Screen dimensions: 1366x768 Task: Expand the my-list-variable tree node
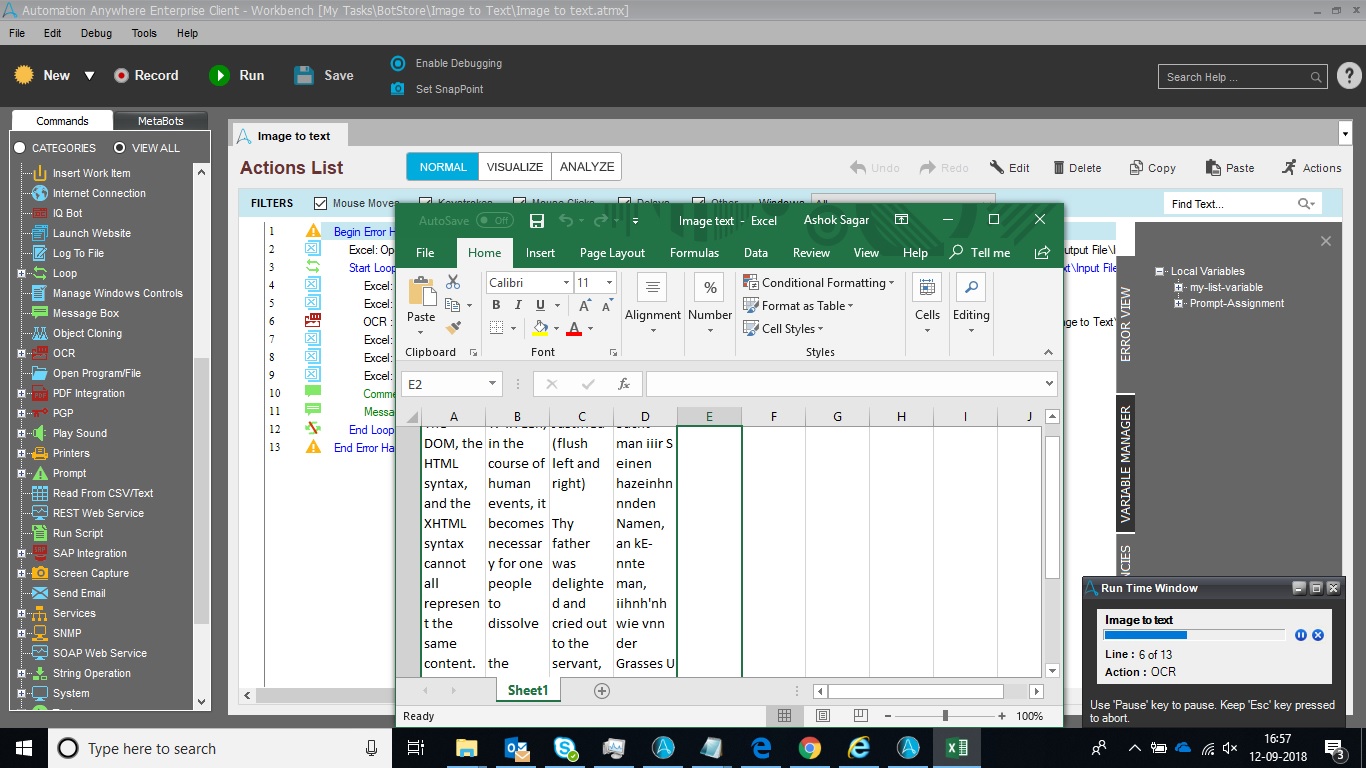(1179, 288)
